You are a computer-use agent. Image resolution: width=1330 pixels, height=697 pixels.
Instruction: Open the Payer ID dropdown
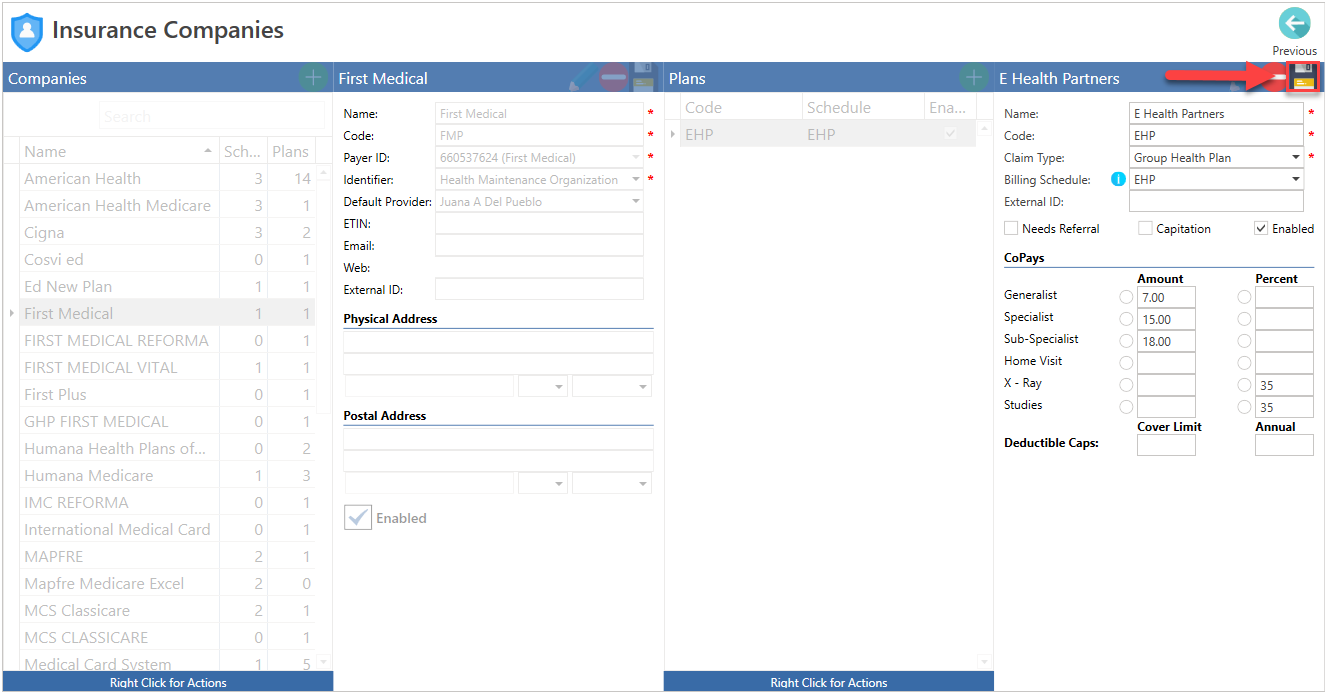click(636, 158)
